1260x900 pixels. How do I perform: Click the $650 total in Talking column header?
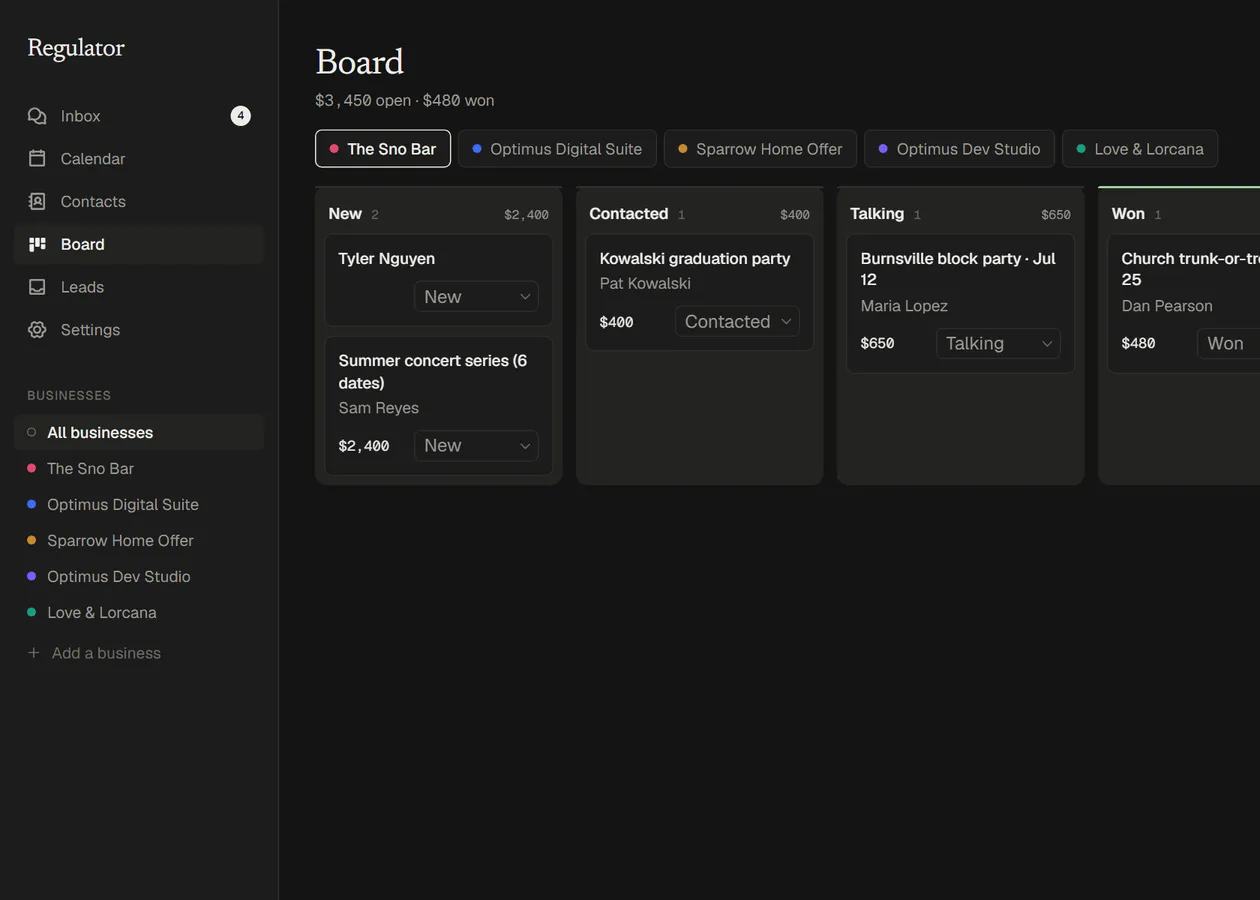coord(1056,215)
